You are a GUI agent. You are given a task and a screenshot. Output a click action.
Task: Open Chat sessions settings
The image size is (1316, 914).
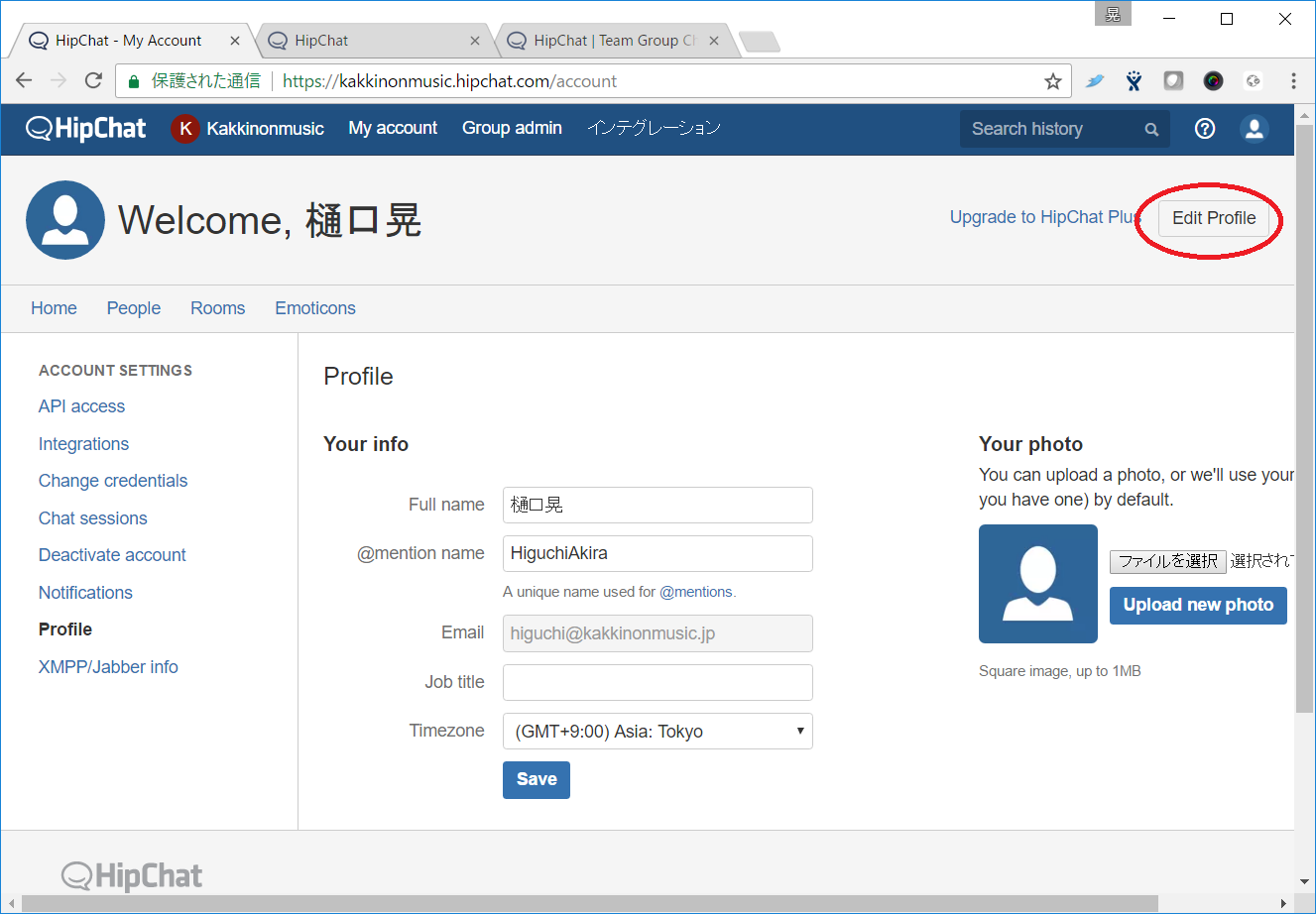[93, 518]
